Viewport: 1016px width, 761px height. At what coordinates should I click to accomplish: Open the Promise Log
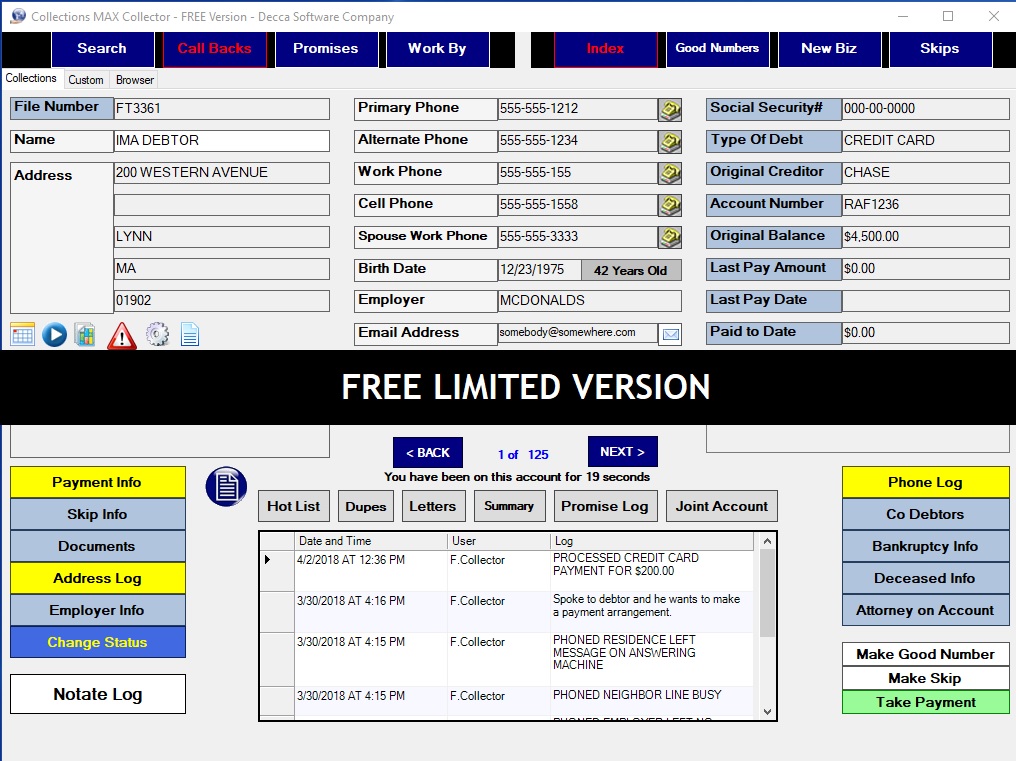(x=604, y=506)
